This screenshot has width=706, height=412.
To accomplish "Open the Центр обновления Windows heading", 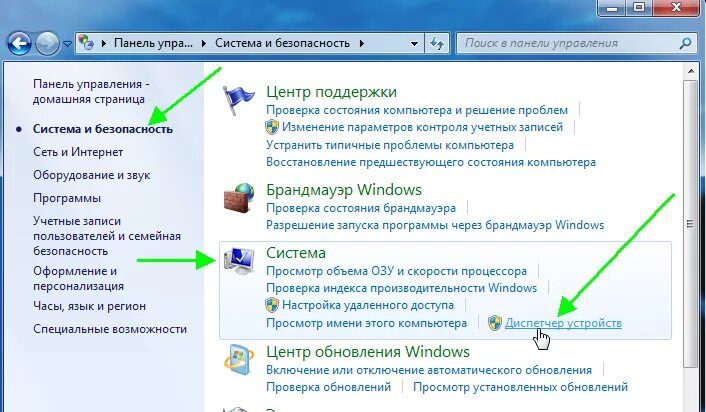I will click(368, 352).
